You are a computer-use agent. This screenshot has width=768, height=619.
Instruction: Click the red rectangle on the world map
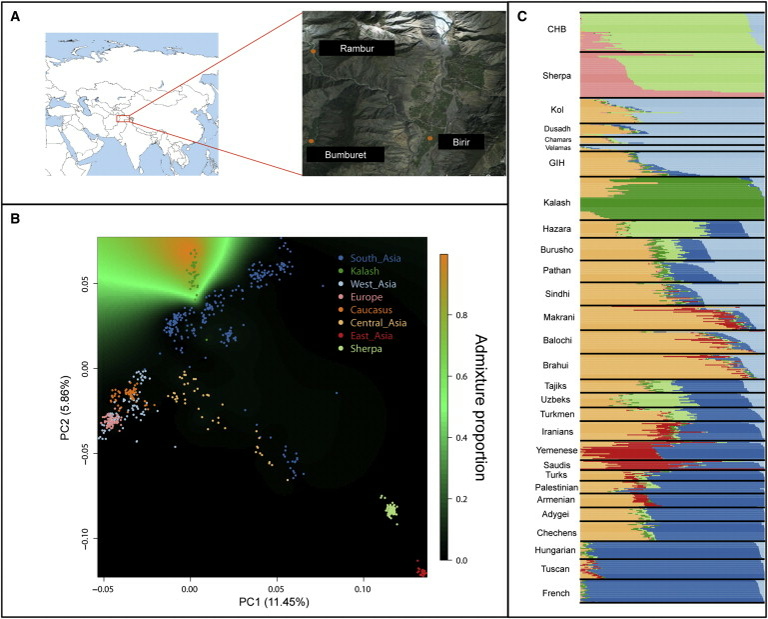124,119
